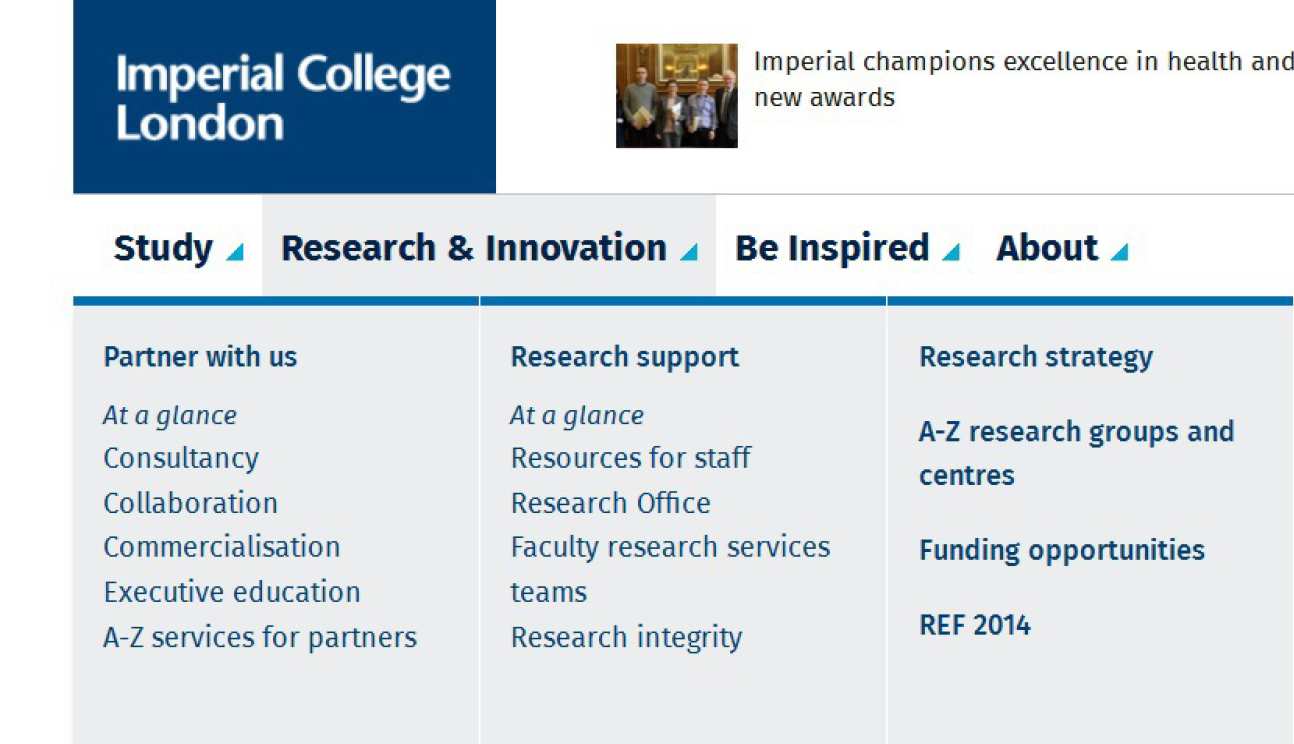Image resolution: width=1294 pixels, height=744 pixels.
Task: Read the Imperial champions excellence news headline
Action: pyautogui.click(x=1022, y=79)
